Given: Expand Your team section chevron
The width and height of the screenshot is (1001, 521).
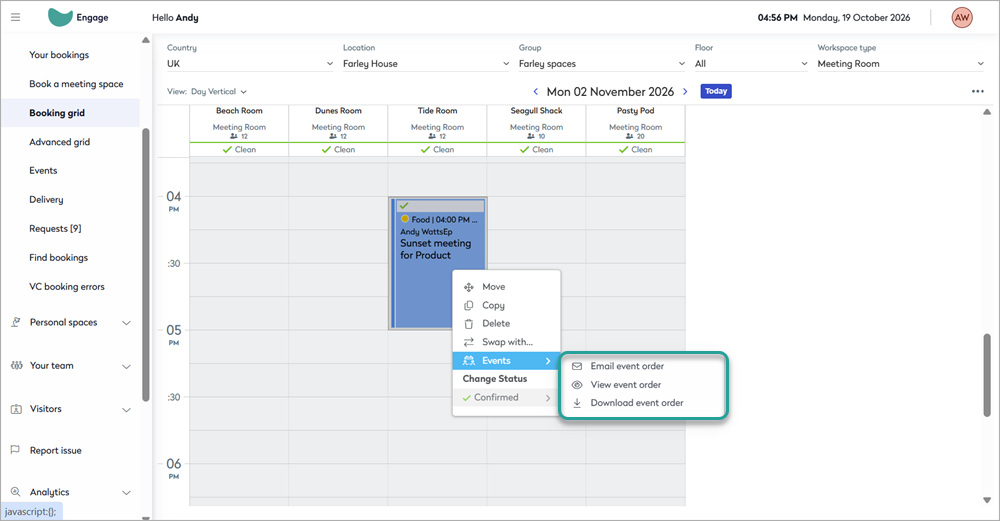Looking at the screenshot, I should (126, 366).
